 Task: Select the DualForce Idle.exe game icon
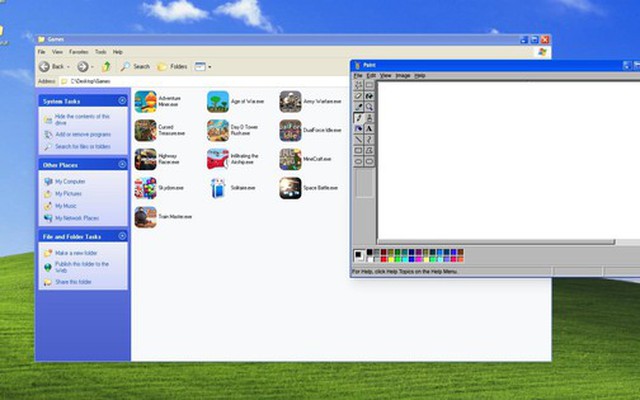point(290,130)
